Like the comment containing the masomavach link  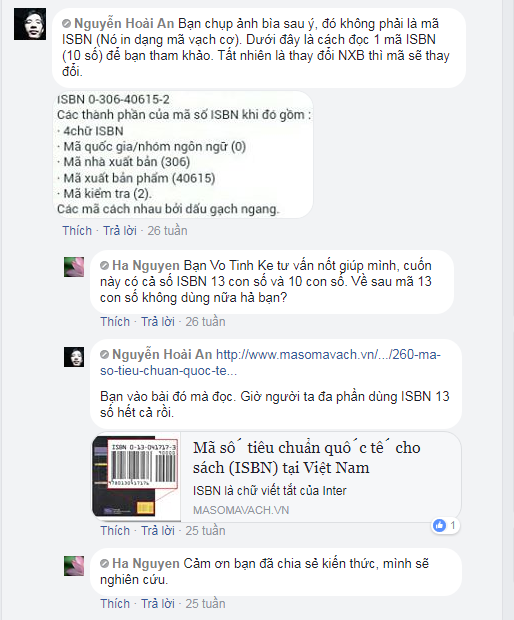(115, 530)
